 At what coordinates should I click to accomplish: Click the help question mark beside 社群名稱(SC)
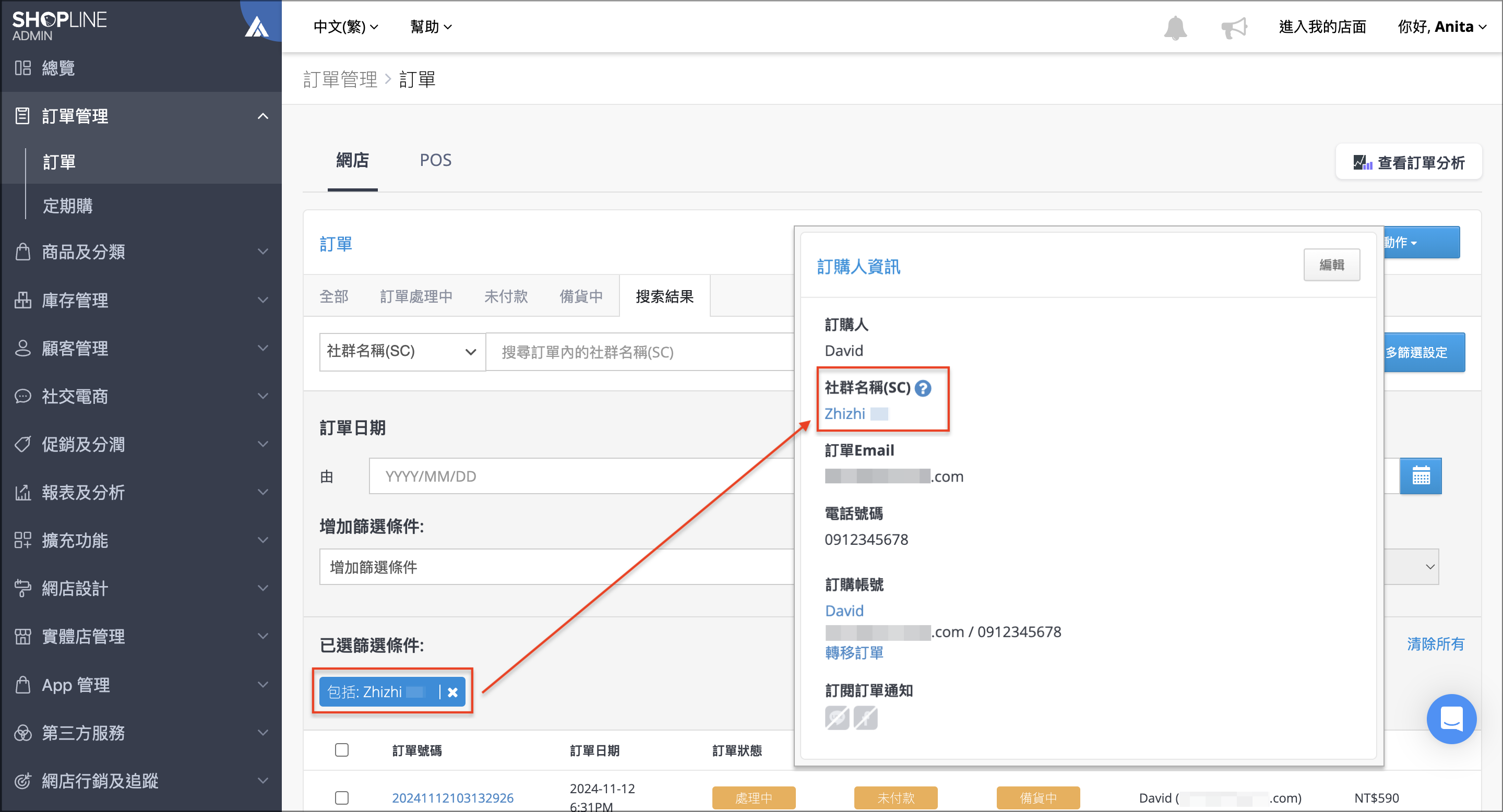(923, 388)
